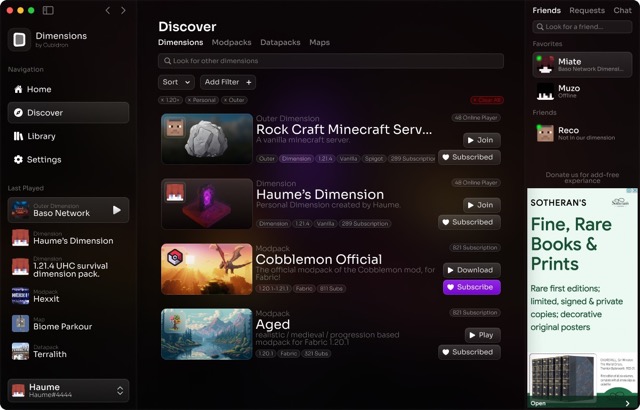The height and width of the screenshot is (410, 640).
Task: Click Rock Craft owner avatar on thumbnail
Action: pos(175,127)
